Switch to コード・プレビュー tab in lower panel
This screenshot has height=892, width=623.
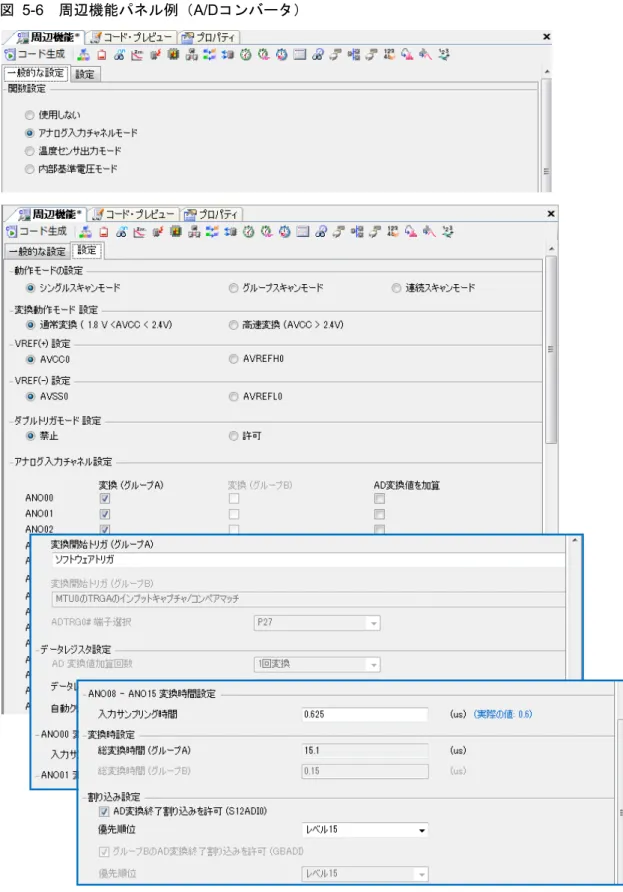[134, 214]
